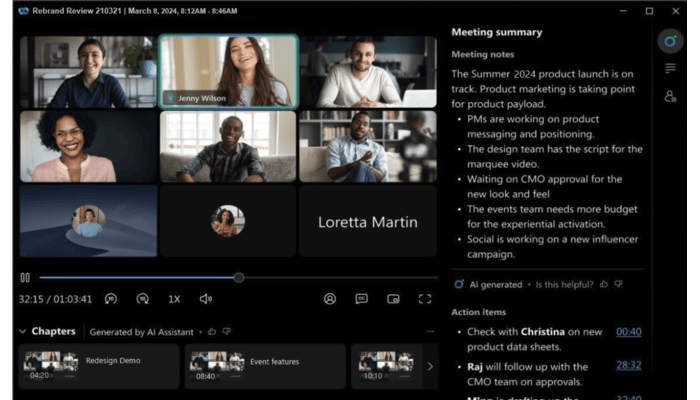The width and height of the screenshot is (700, 400).
Task: Click the playback progress slider handle
Action: (x=238, y=277)
